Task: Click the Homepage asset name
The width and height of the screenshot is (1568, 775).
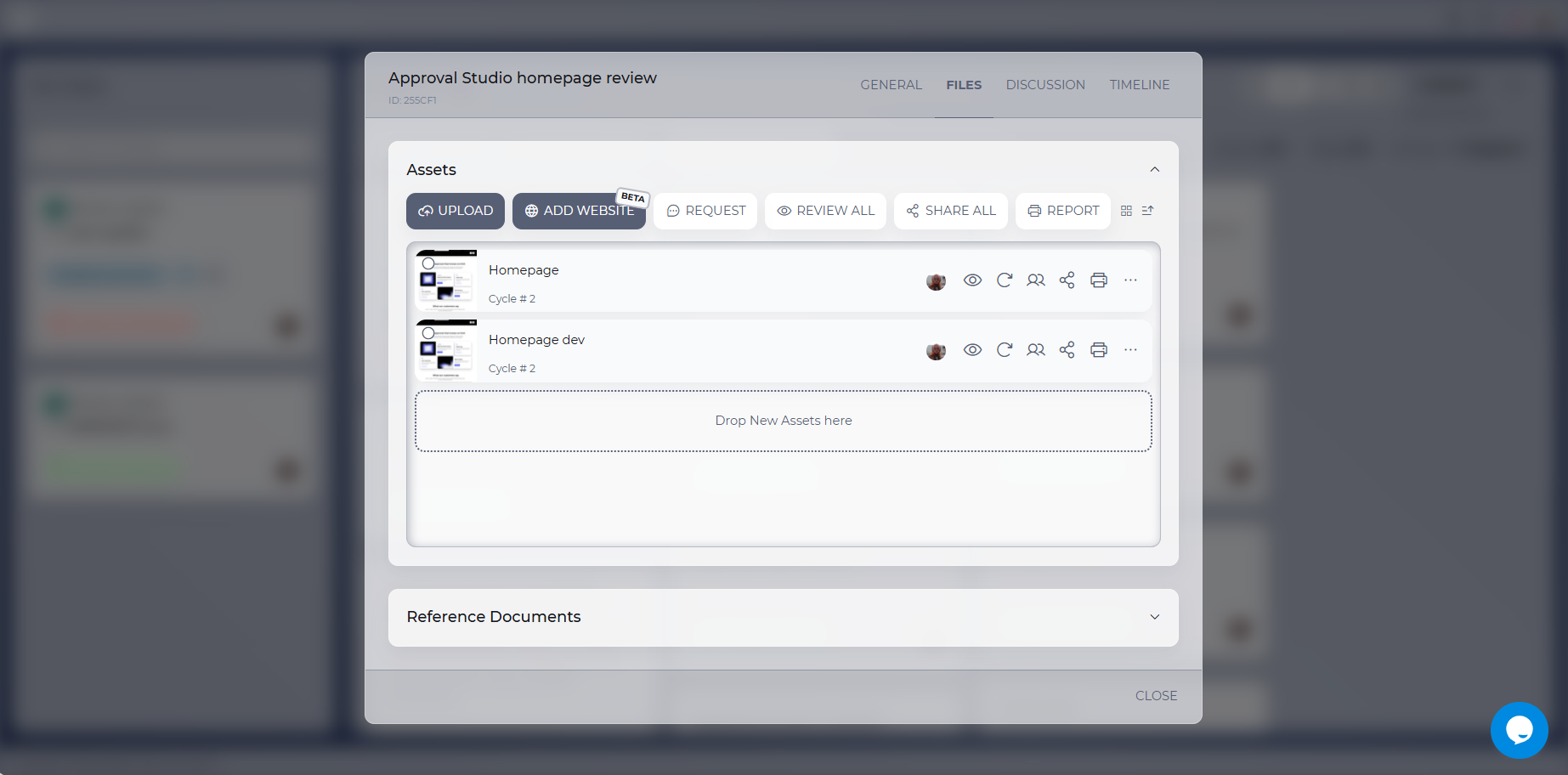Action: tap(524, 270)
